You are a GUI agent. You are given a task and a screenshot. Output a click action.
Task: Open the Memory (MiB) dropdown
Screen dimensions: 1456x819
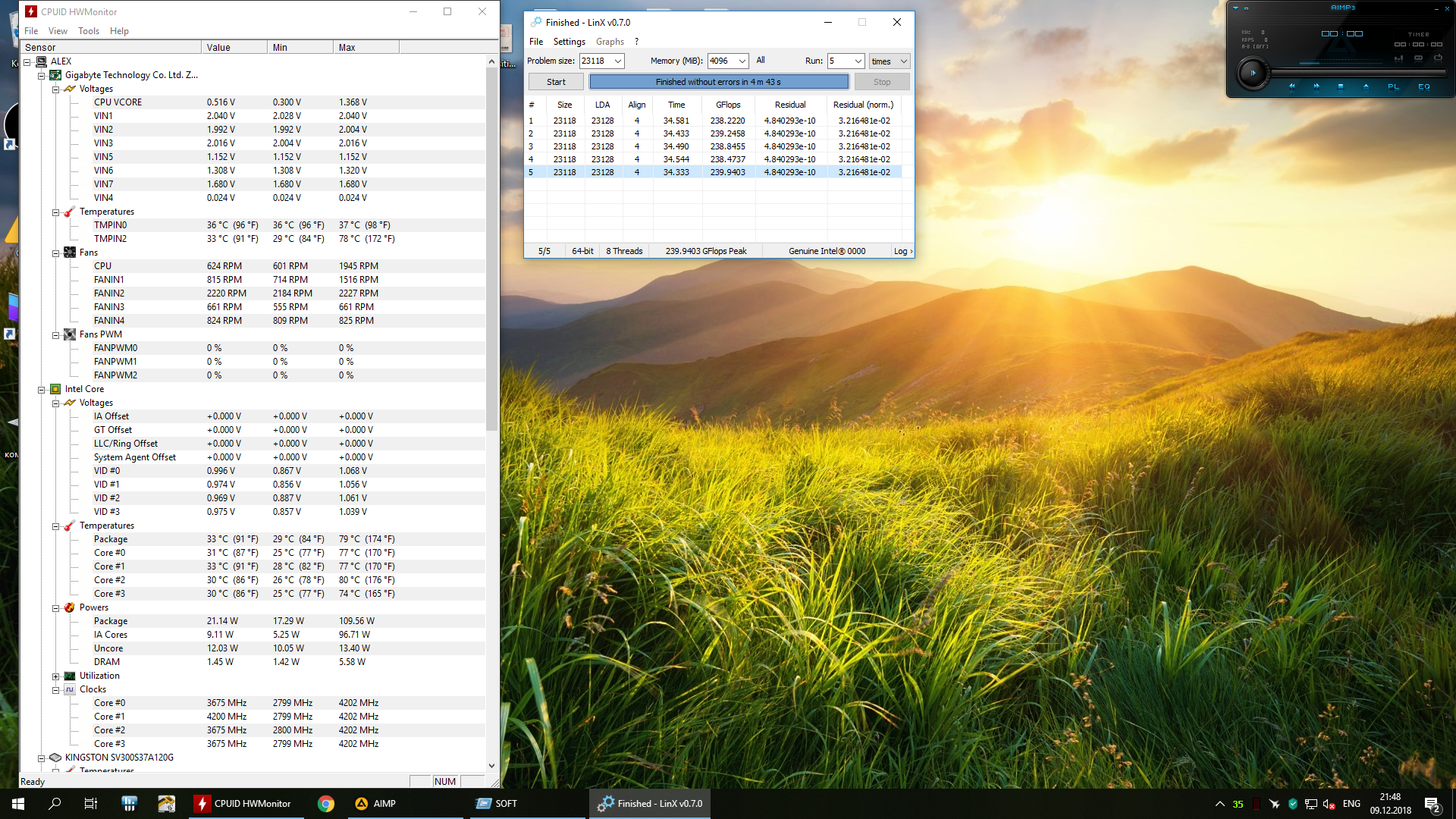pyautogui.click(x=742, y=61)
